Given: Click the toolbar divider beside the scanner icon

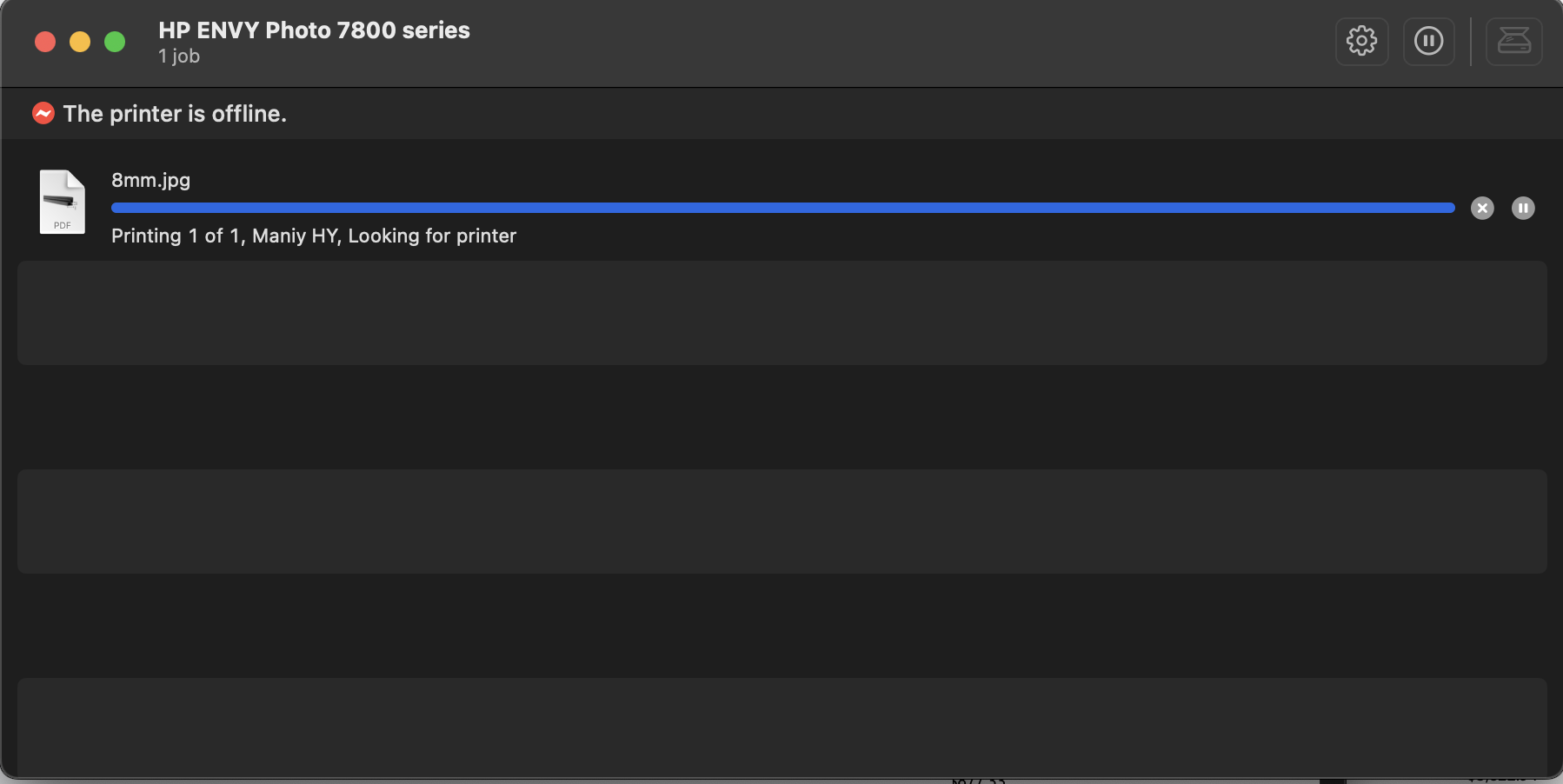Looking at the screenshot, I should (x=1471, y=41).
